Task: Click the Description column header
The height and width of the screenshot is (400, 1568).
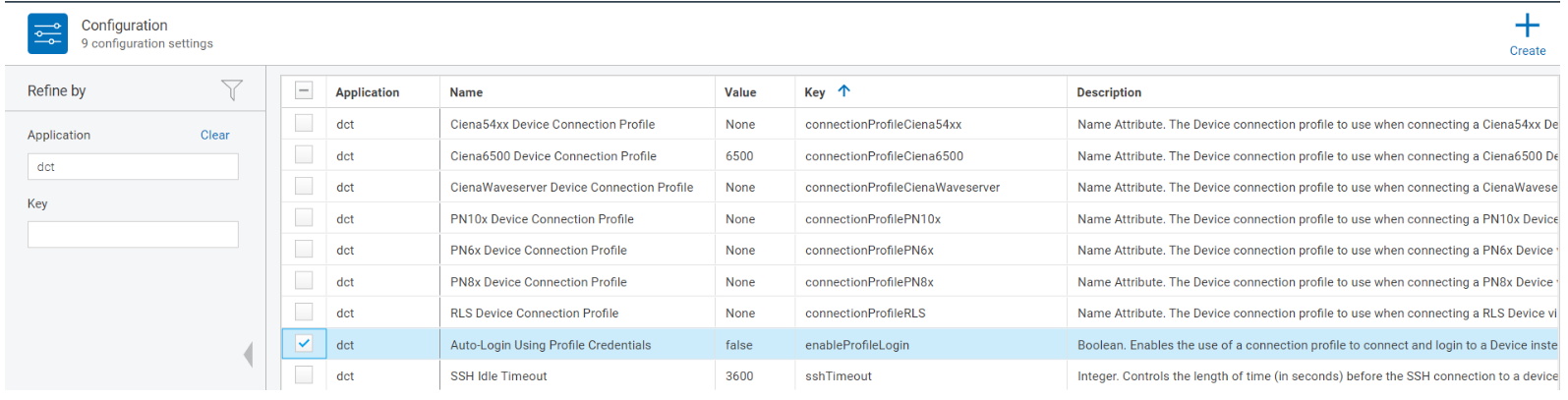Action: click(1109, 92)
